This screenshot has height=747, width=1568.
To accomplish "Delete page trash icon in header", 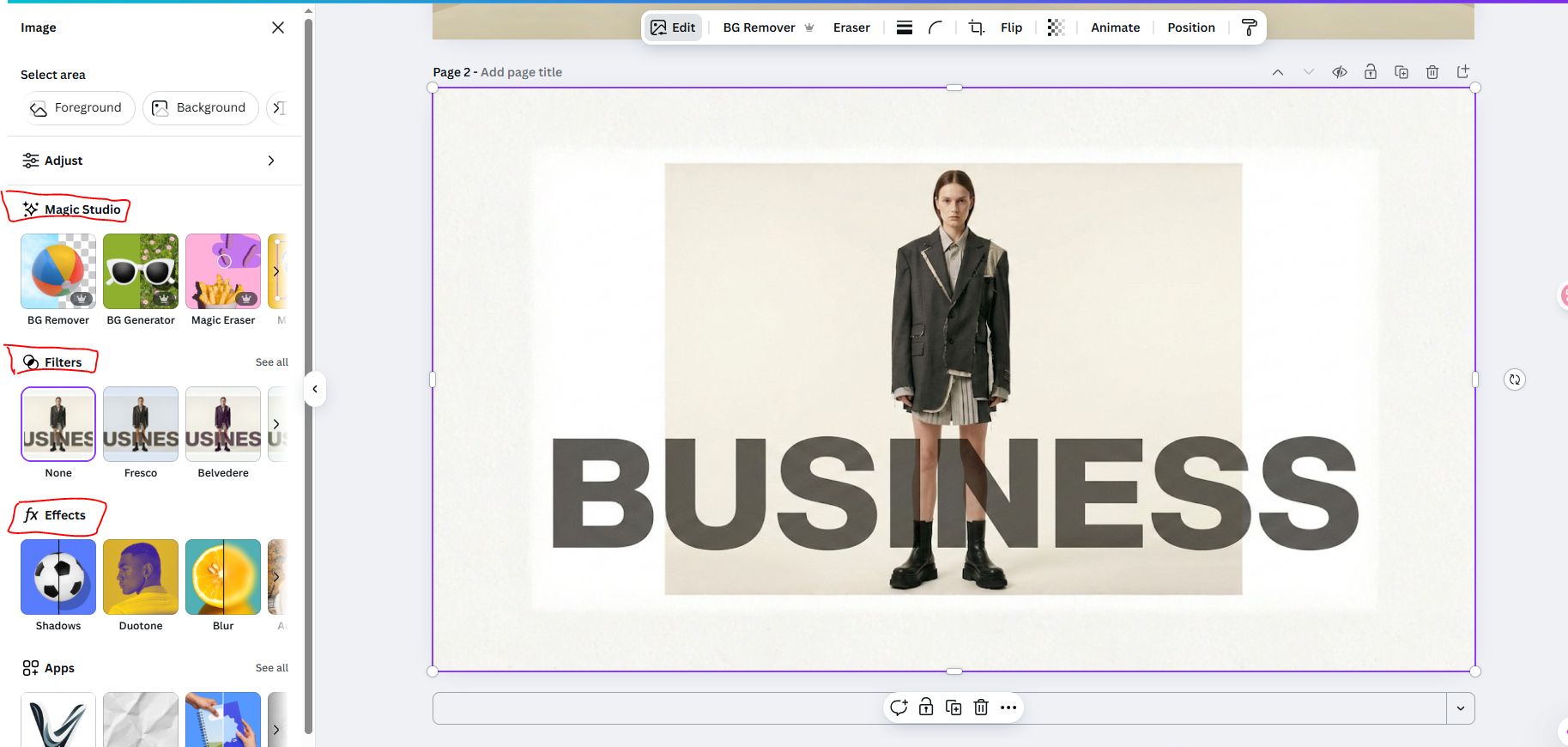I will 1432,72.
